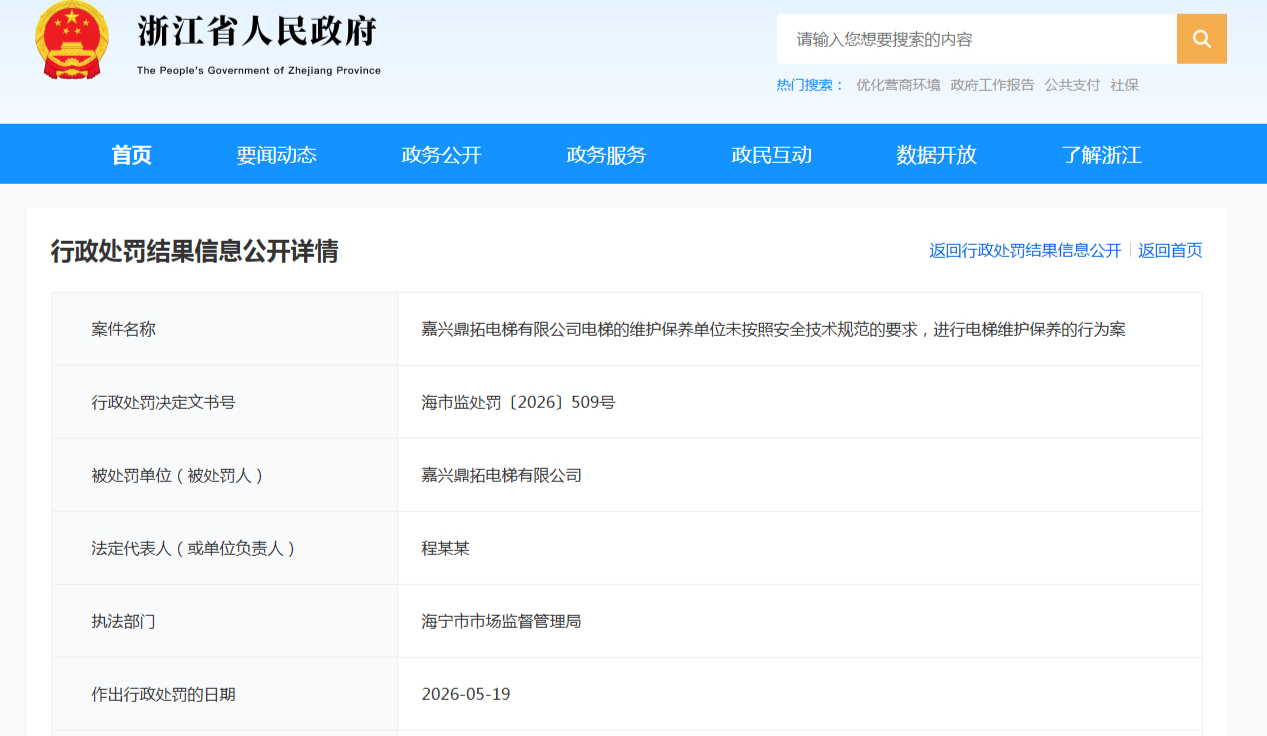Click the date value 2026-05-19
The width and height of the screenshot is (1267, 736).
pyautogui.click(x=466, y=694)
